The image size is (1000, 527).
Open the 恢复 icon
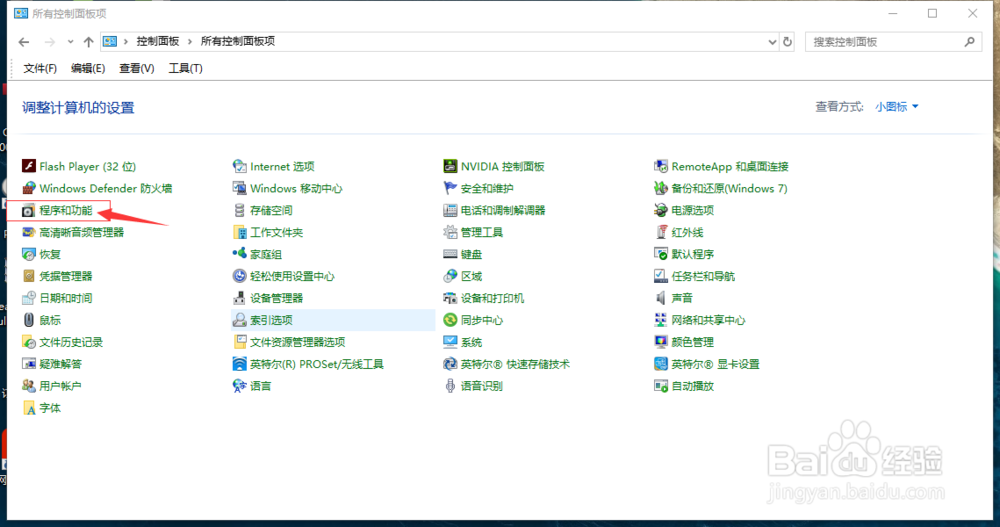coord(29,255)
